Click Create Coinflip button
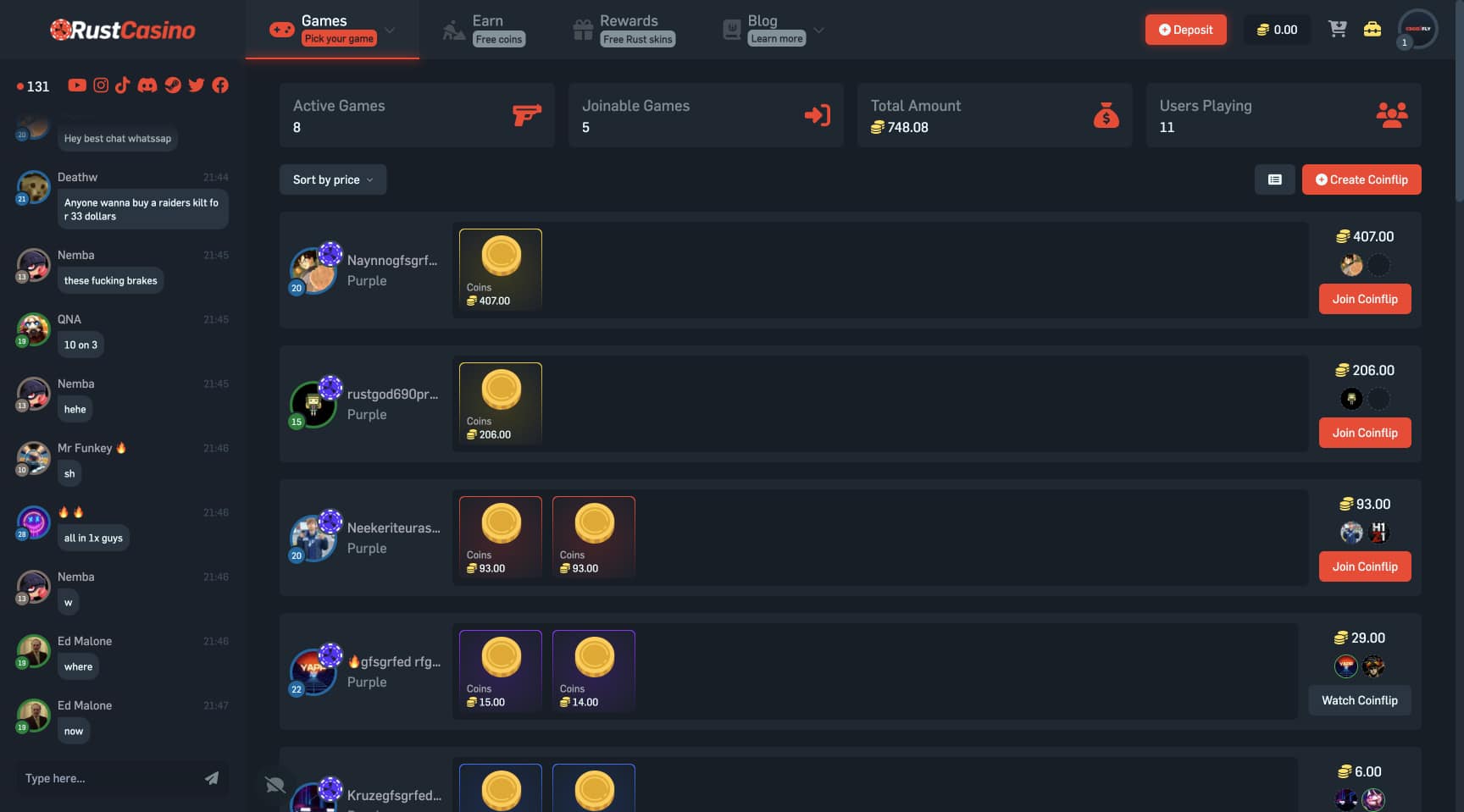 click(1361, 180)
